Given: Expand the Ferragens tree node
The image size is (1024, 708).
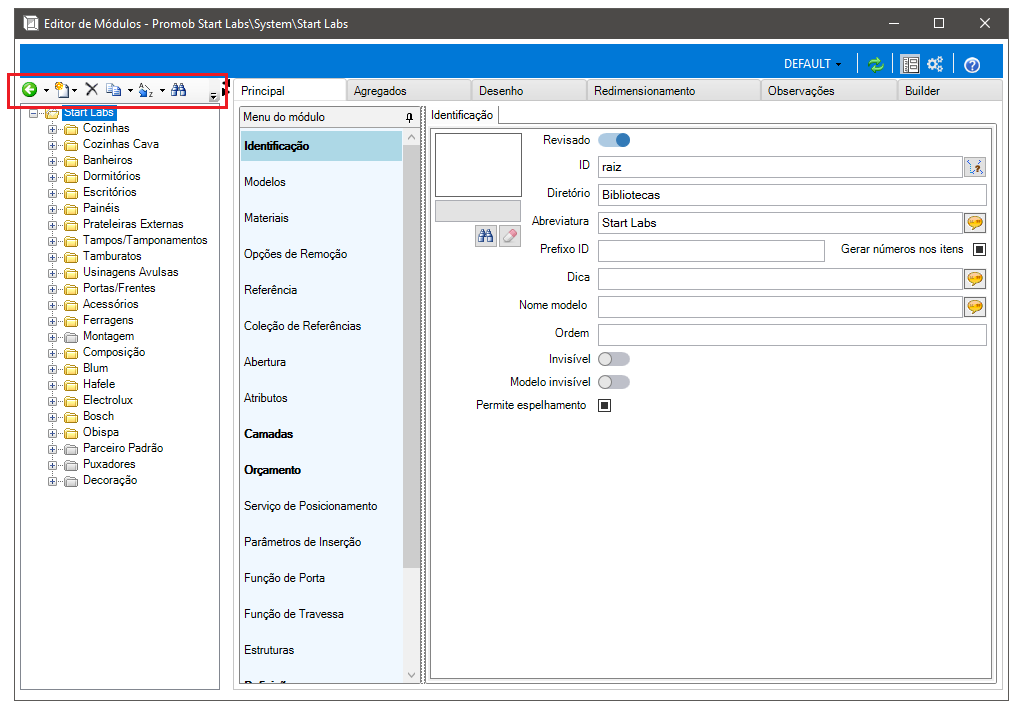Looking at the screenshot, I should [x=53, y=321].
